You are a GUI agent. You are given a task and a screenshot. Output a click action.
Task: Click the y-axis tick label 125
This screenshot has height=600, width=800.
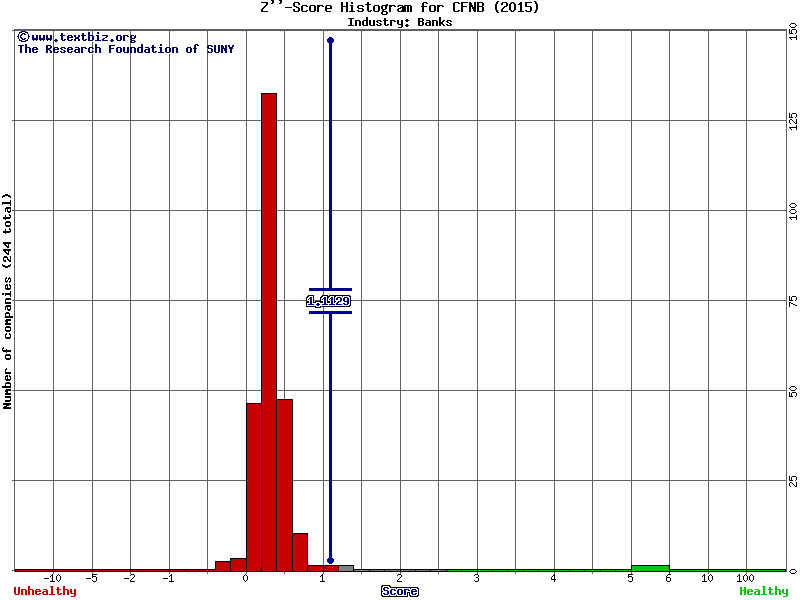pyautogui.click(x=793, y=121)
